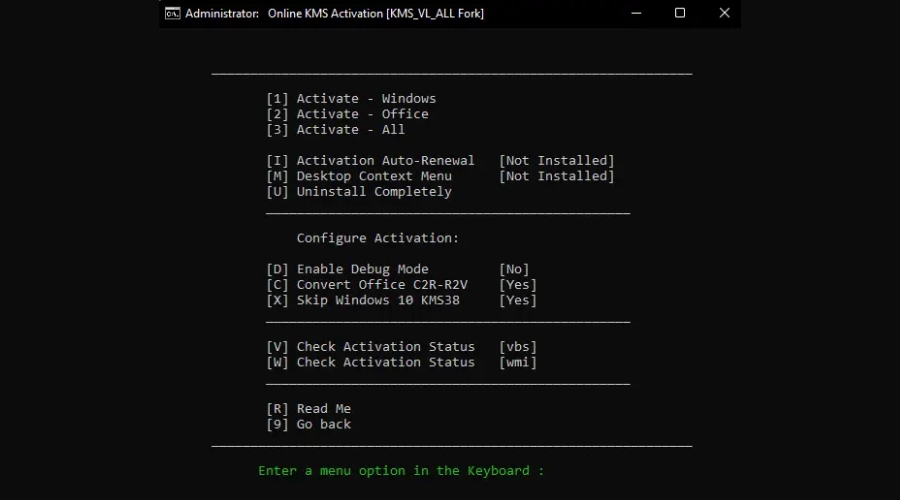This screenshot has height=500, width=900.
Task: Click the '[I] Activation Auto-Renewal' line
Action: [x=370, y=161]
